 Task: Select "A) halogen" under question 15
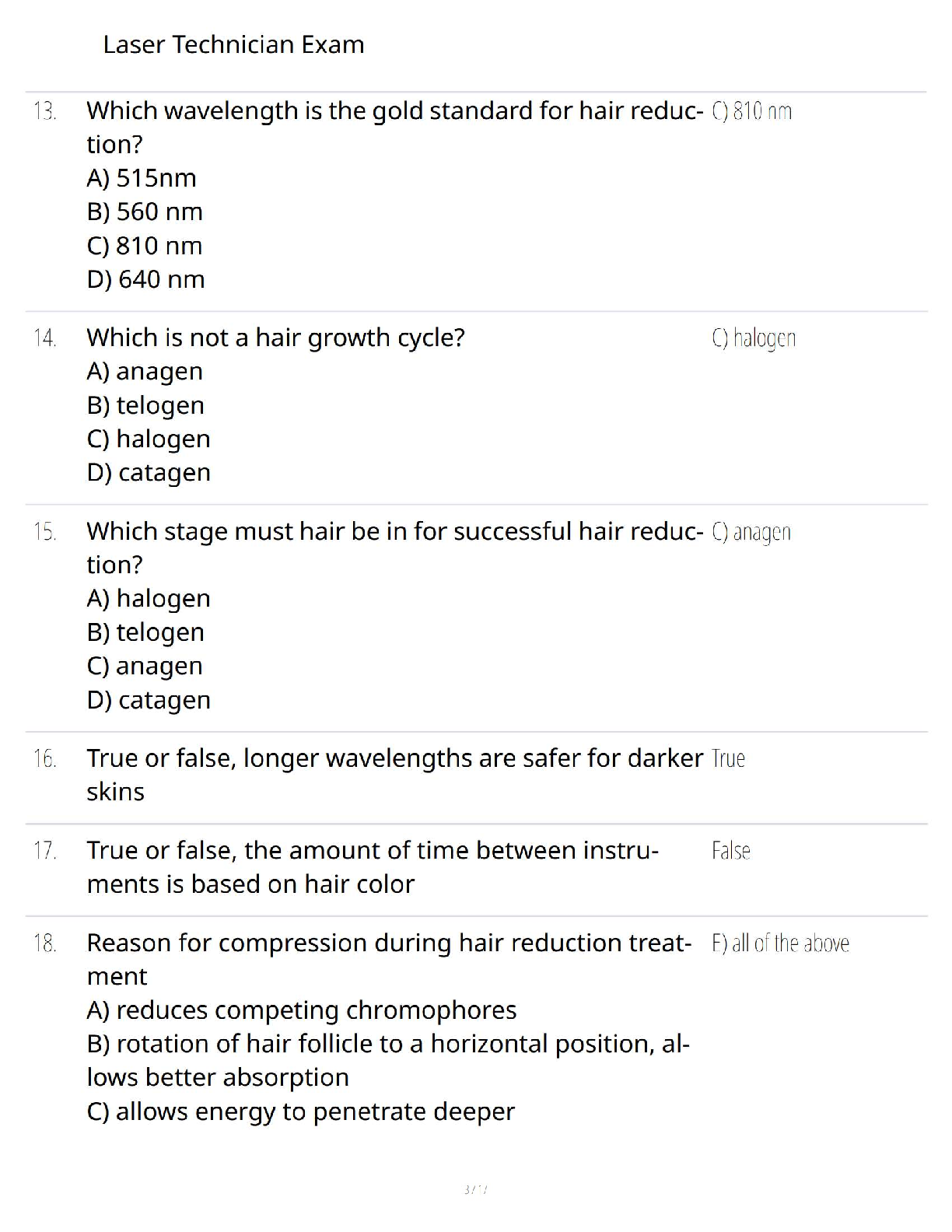(149, 599)
